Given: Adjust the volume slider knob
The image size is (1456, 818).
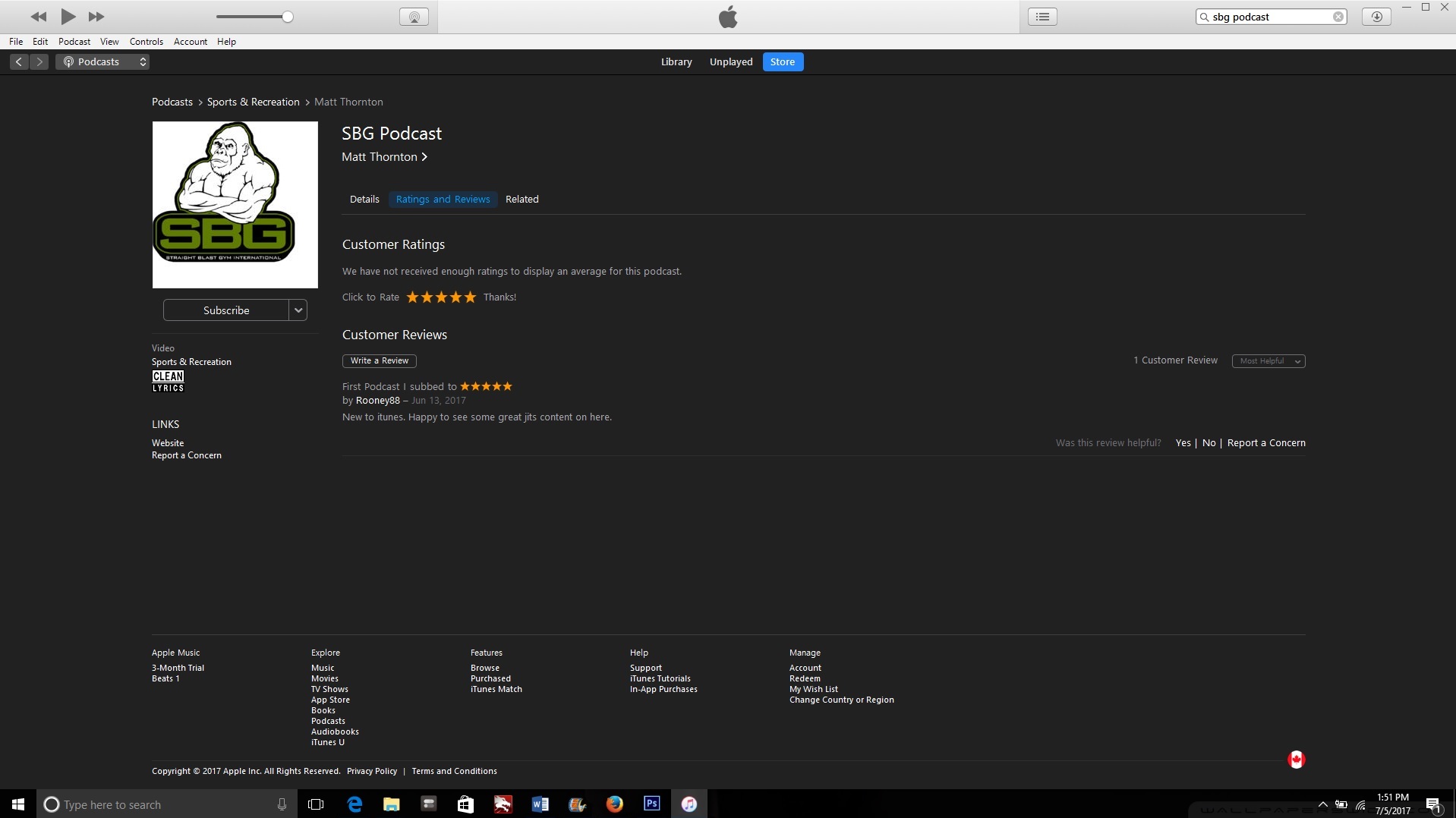Looking at the screenshot, I should click(288, 17).
